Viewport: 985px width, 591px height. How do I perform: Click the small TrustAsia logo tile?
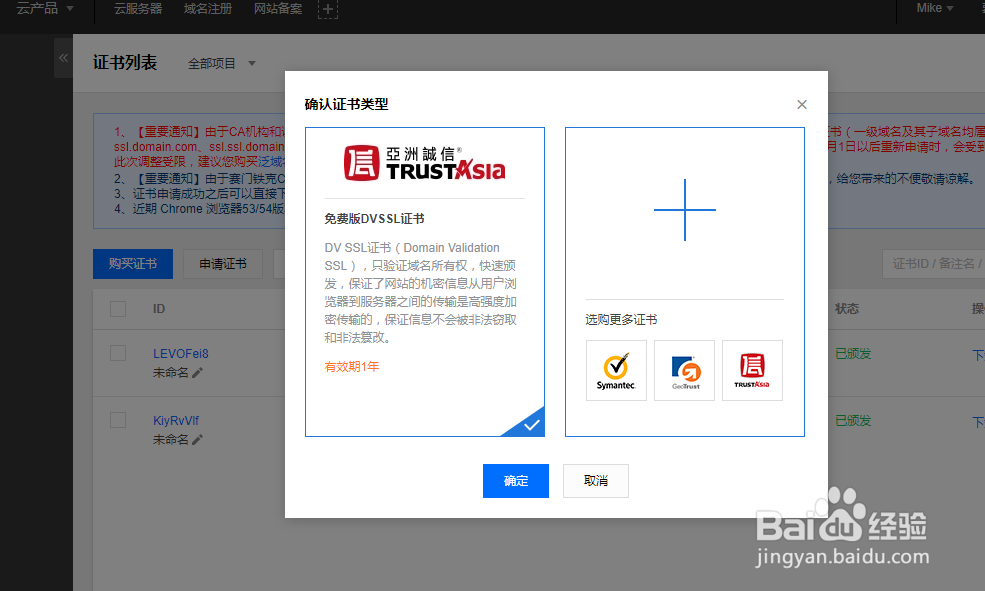(752, 371)
